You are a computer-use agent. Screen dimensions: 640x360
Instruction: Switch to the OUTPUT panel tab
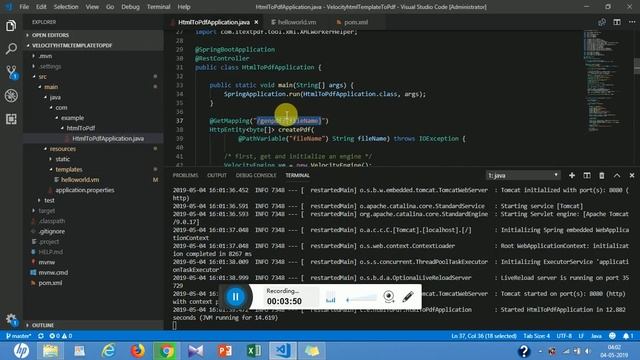pyautogui.click(x=217, y=175)
